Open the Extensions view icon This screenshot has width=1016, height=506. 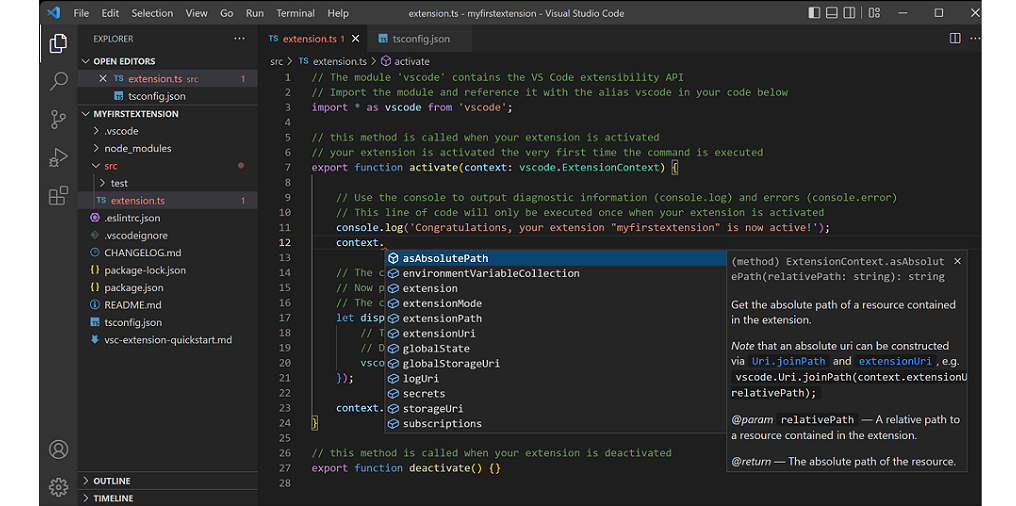[x=58, y=195]
